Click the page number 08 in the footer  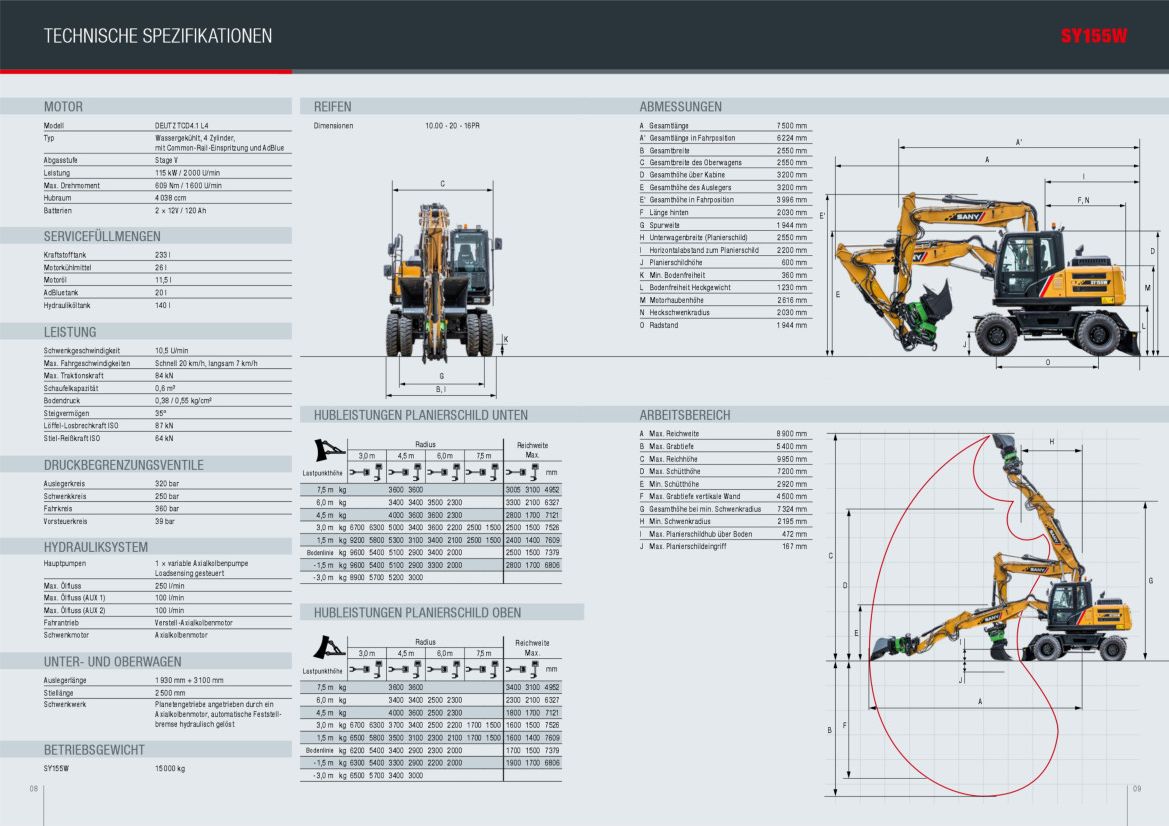click(x=33, y=789)
